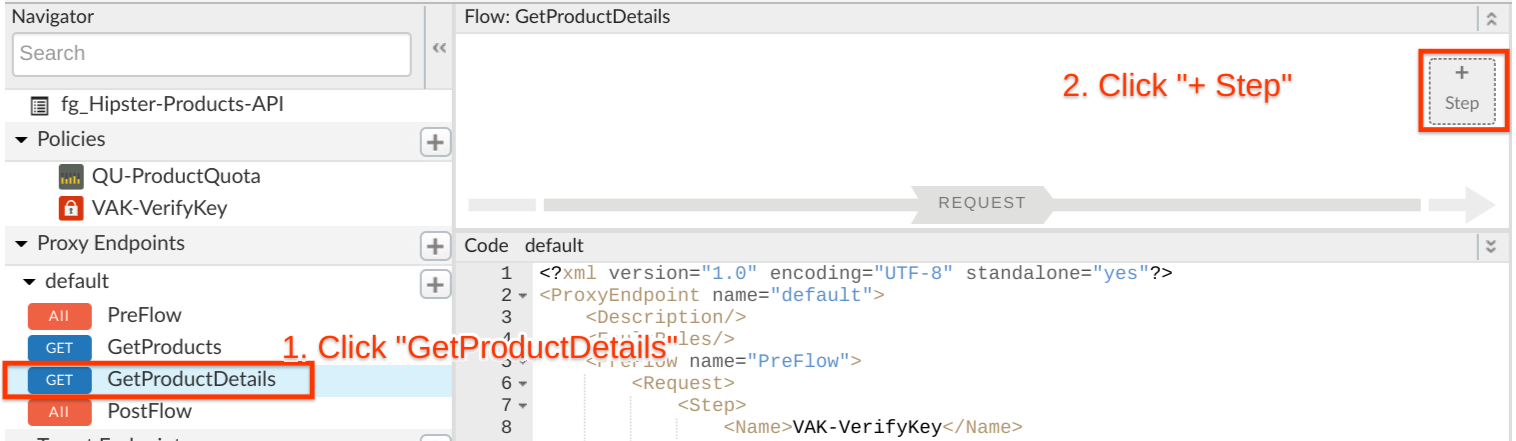The height and width of the screenshot is (441, 1516).
Task: Collapse the Policies tree section
Action: [22, 140]
